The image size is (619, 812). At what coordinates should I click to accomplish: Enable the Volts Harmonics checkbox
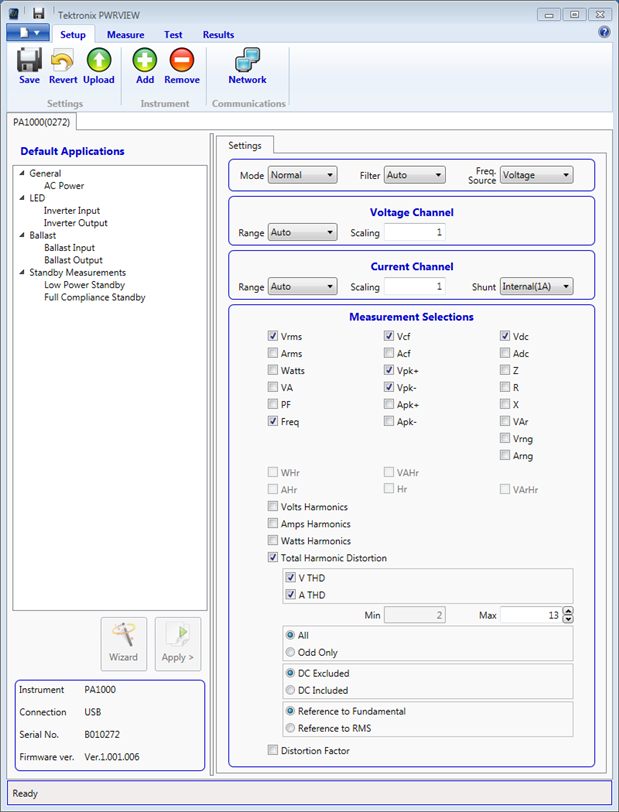pos(272,506)
